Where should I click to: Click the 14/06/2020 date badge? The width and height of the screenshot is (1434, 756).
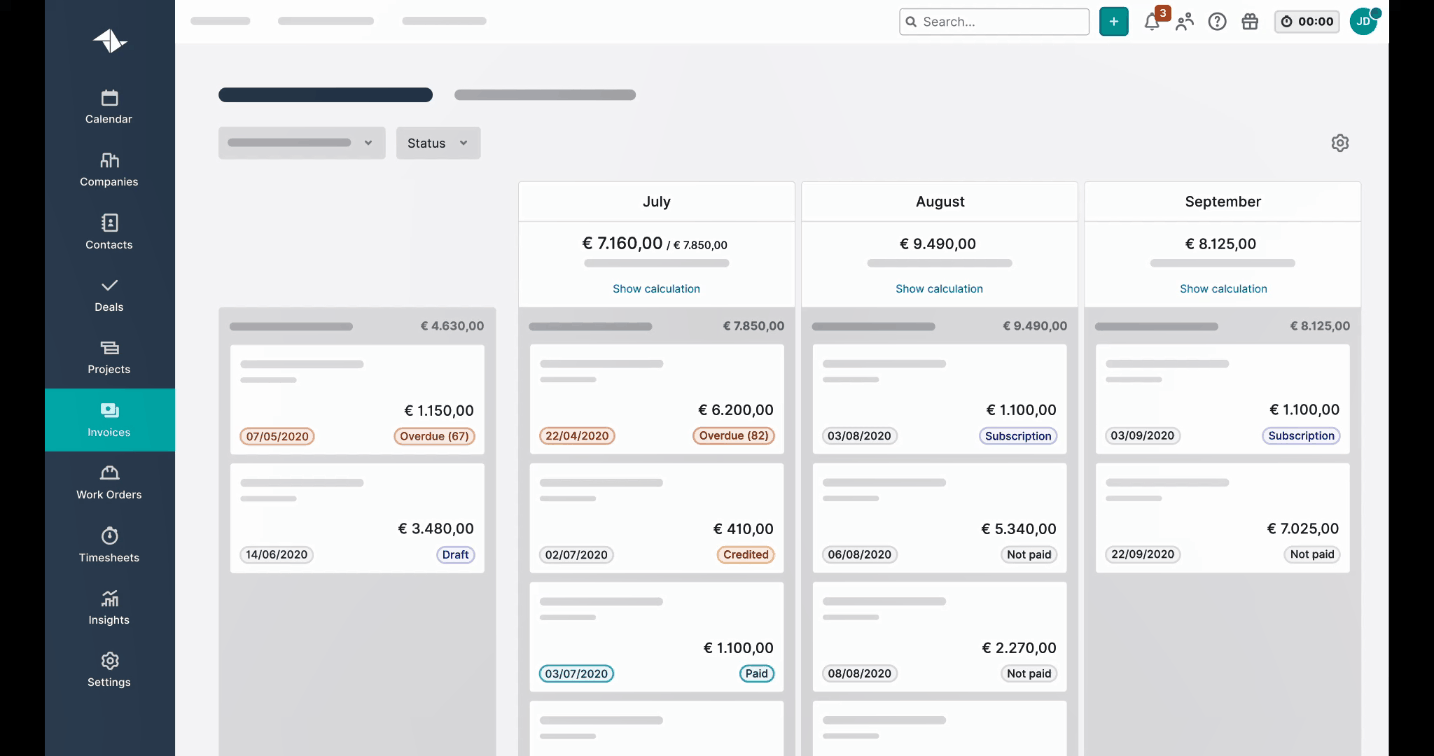(x=277, y=555)
